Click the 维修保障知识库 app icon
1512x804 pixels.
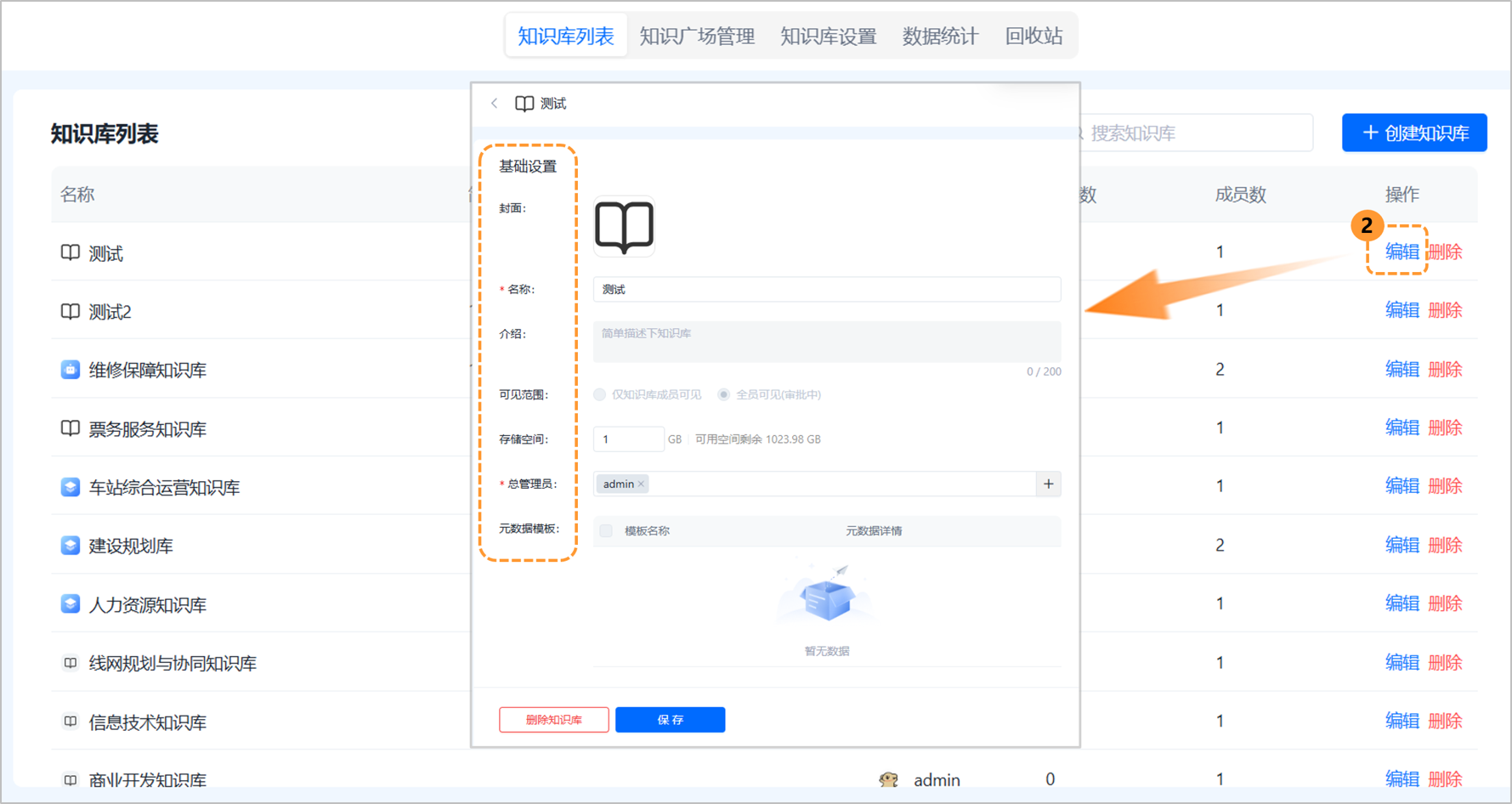pyautogui.click(x=71, y=369)
